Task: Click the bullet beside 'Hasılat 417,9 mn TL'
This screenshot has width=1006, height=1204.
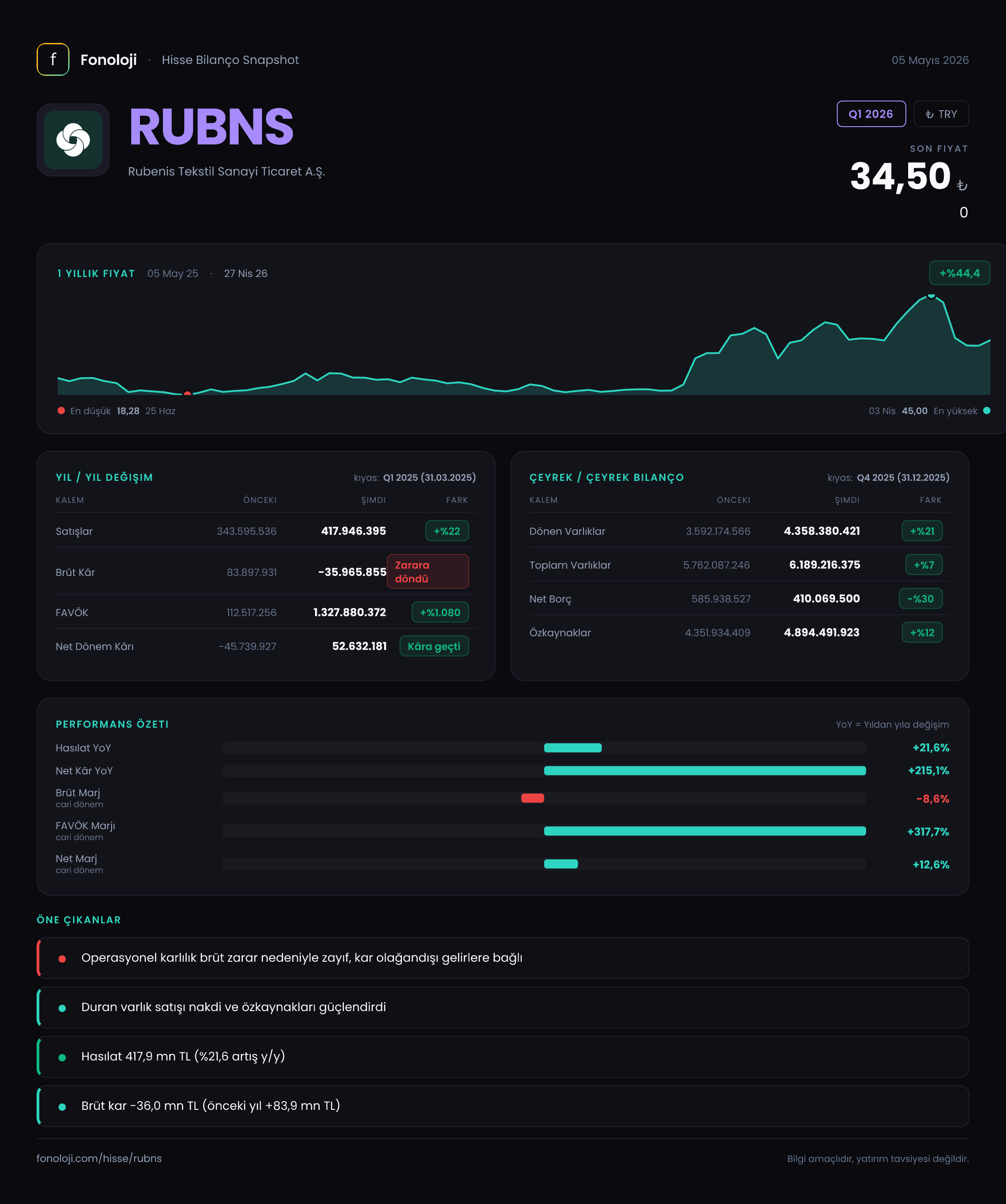Action: [62, 1057]
